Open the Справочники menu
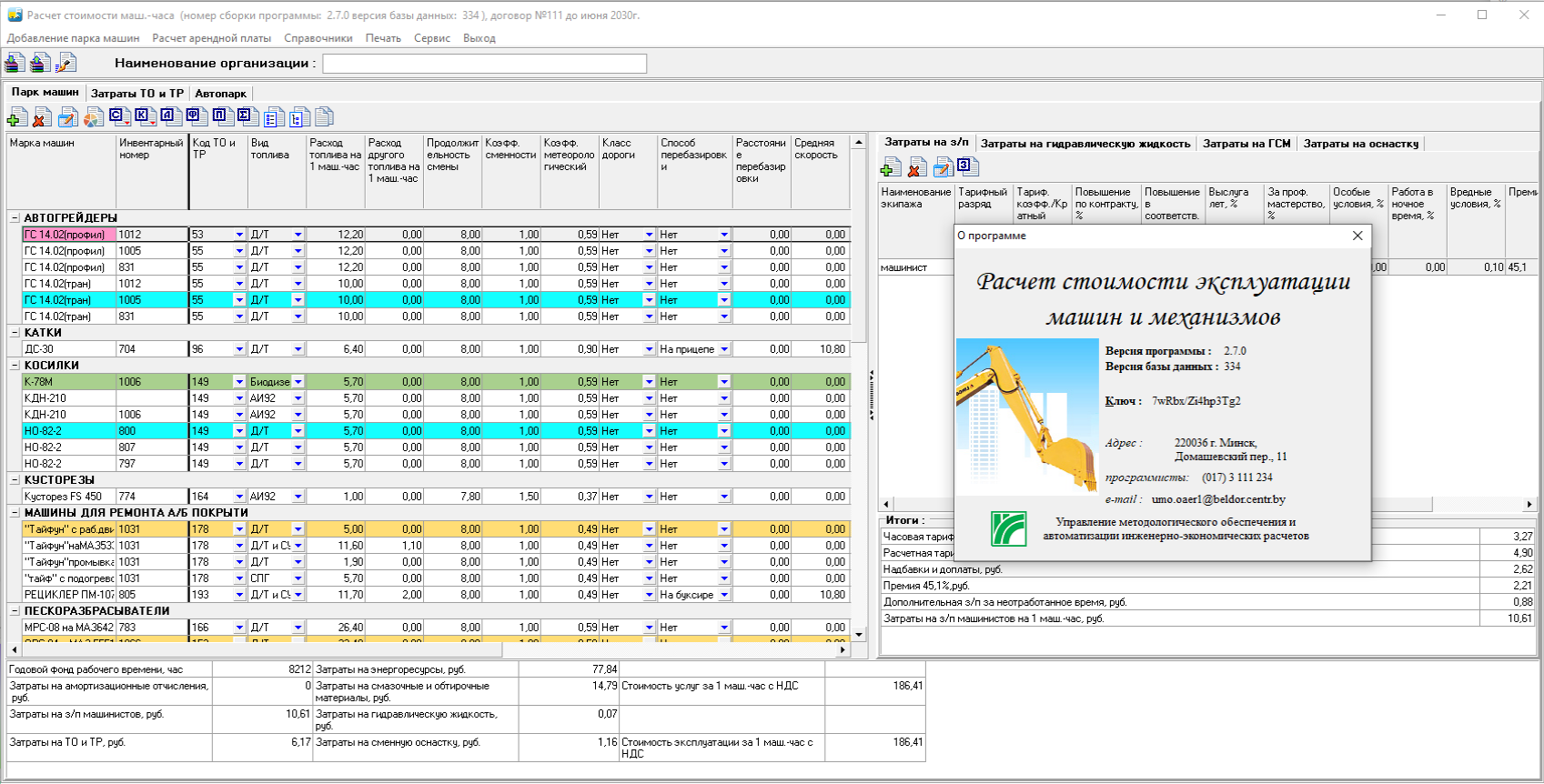Image resolution: width=1544 pixels, height=784 pixels. coord(318,38)
